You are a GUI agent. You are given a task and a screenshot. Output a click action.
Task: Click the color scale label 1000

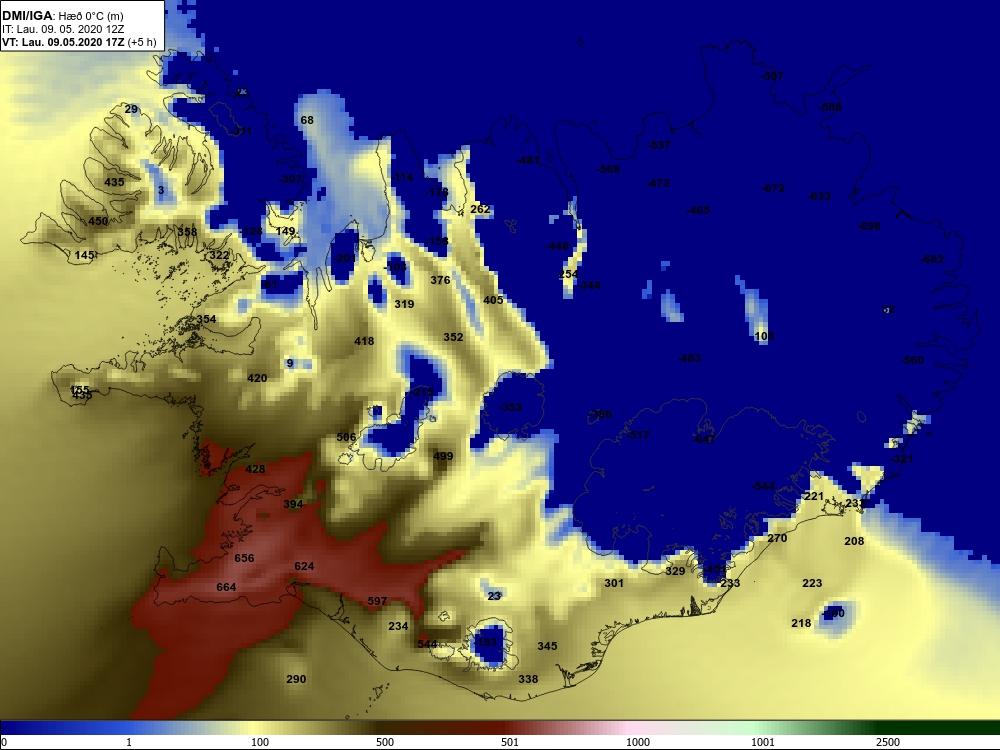click(638, 742)
